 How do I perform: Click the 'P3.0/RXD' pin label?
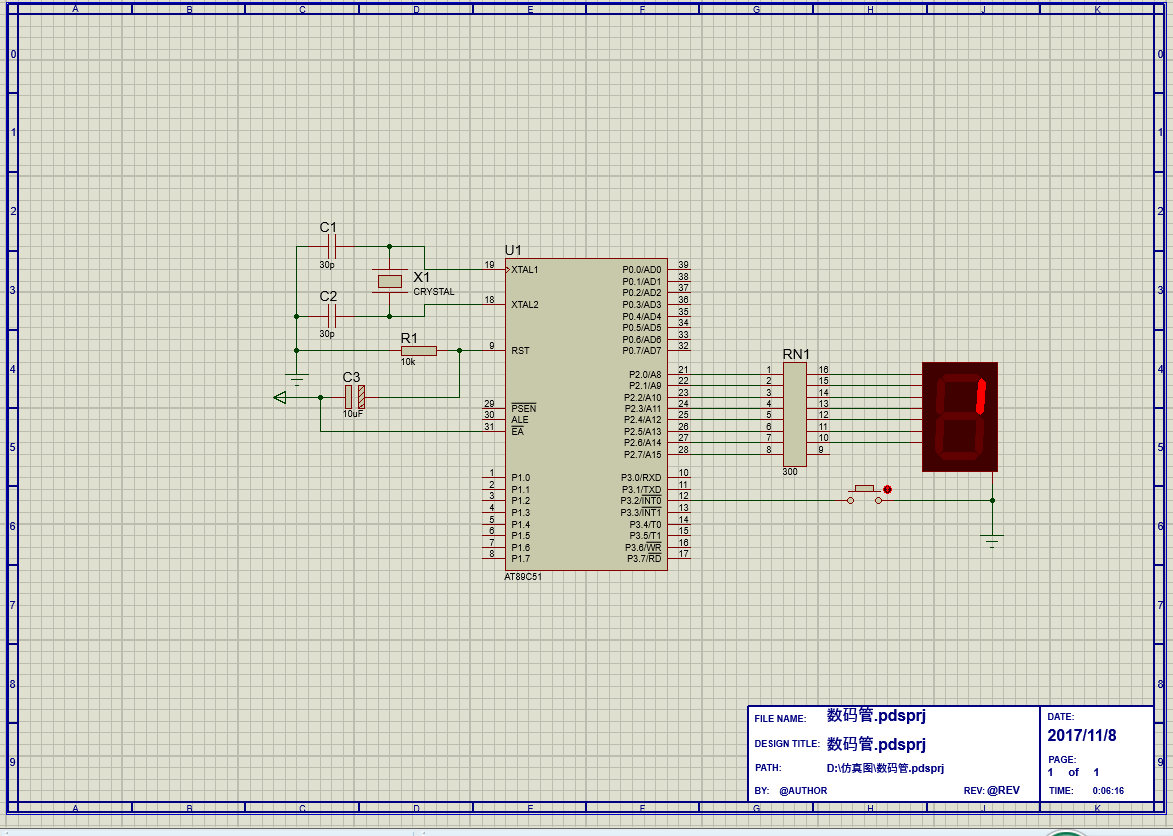(641, 478)
